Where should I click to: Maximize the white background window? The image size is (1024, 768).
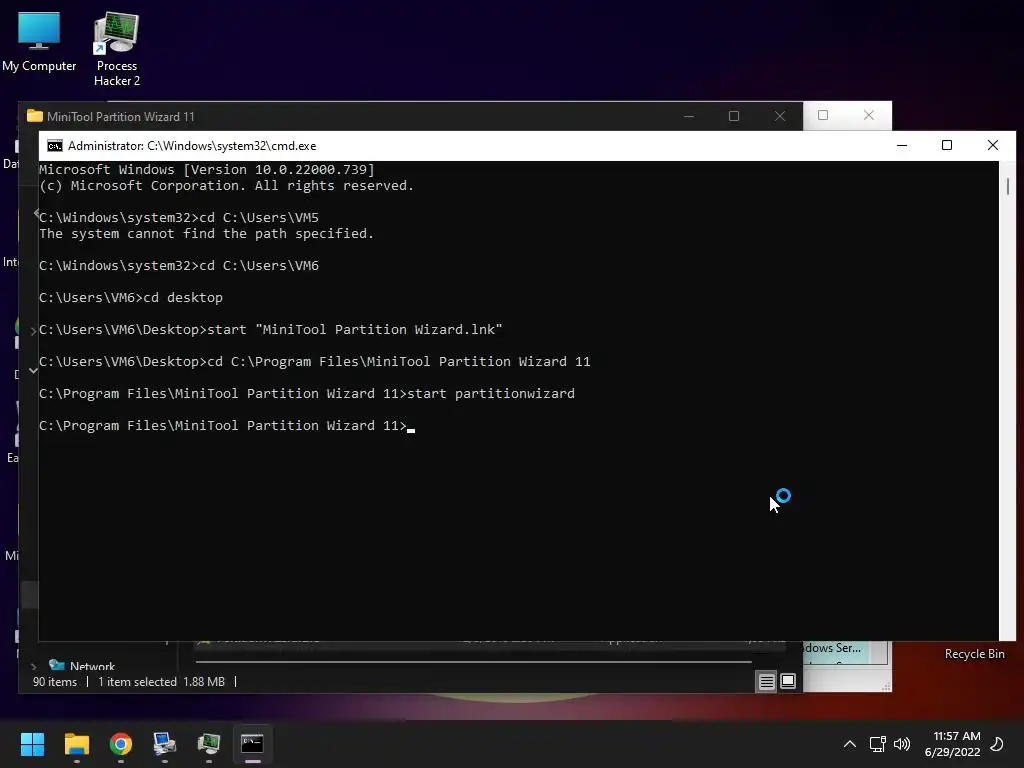click(x=823, y=115)
